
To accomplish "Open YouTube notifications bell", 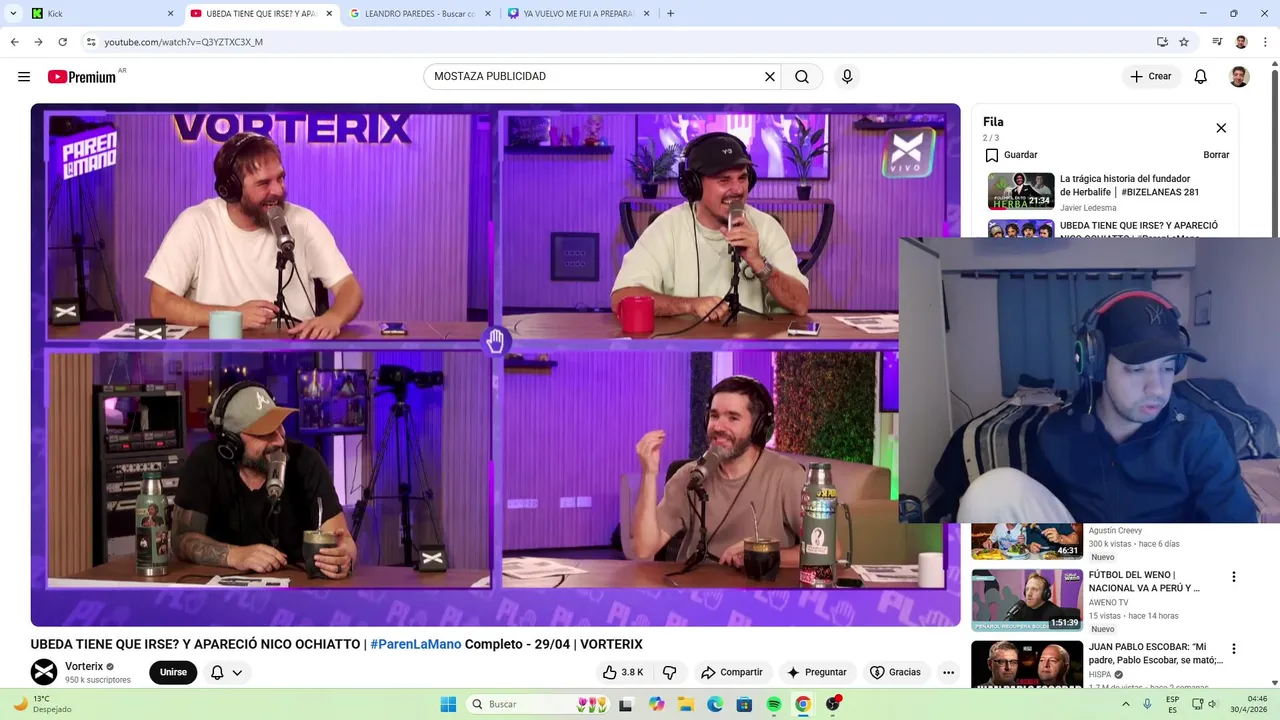I will tap(1201, 77).
